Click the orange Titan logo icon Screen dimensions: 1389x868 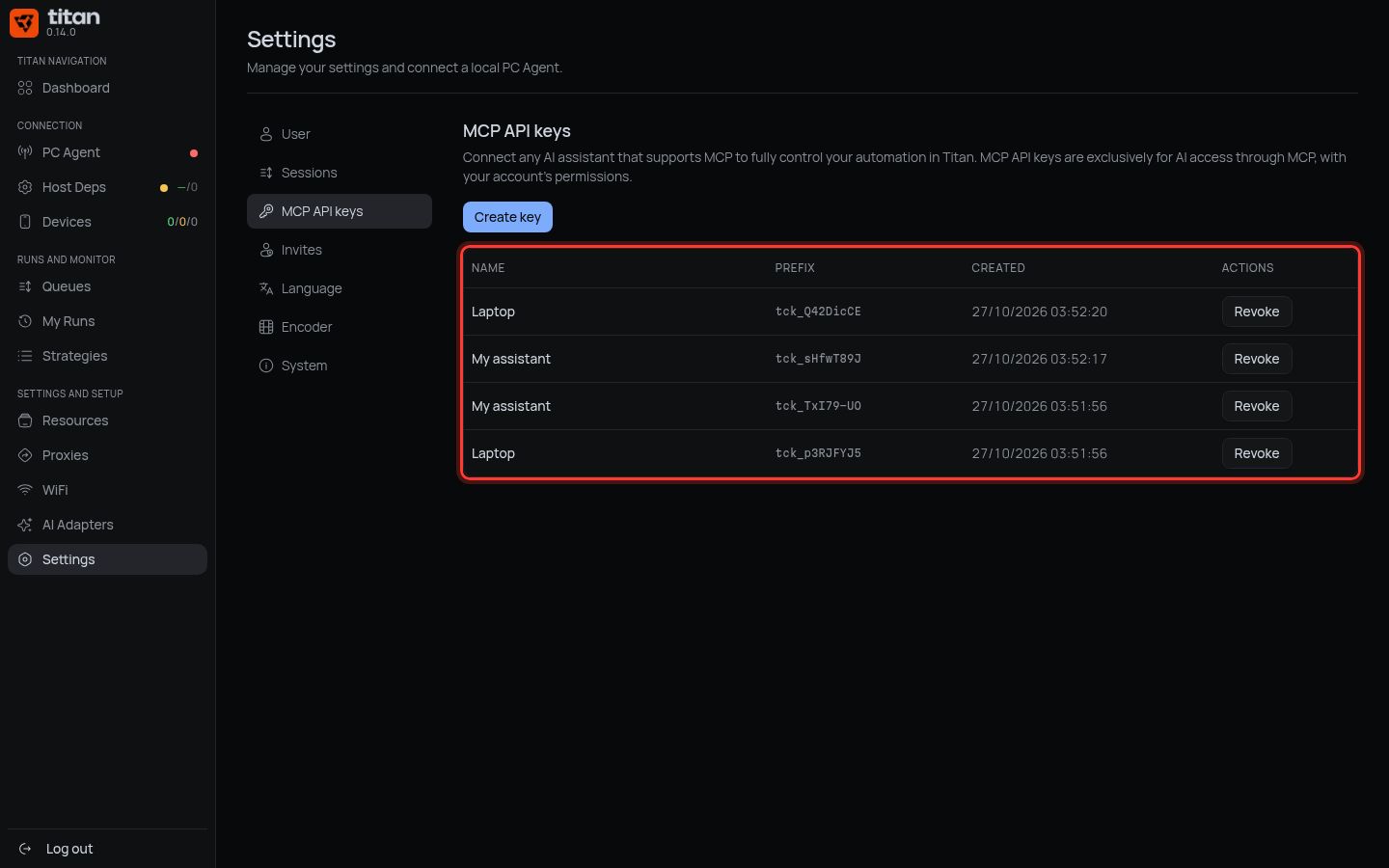(24, 23)
